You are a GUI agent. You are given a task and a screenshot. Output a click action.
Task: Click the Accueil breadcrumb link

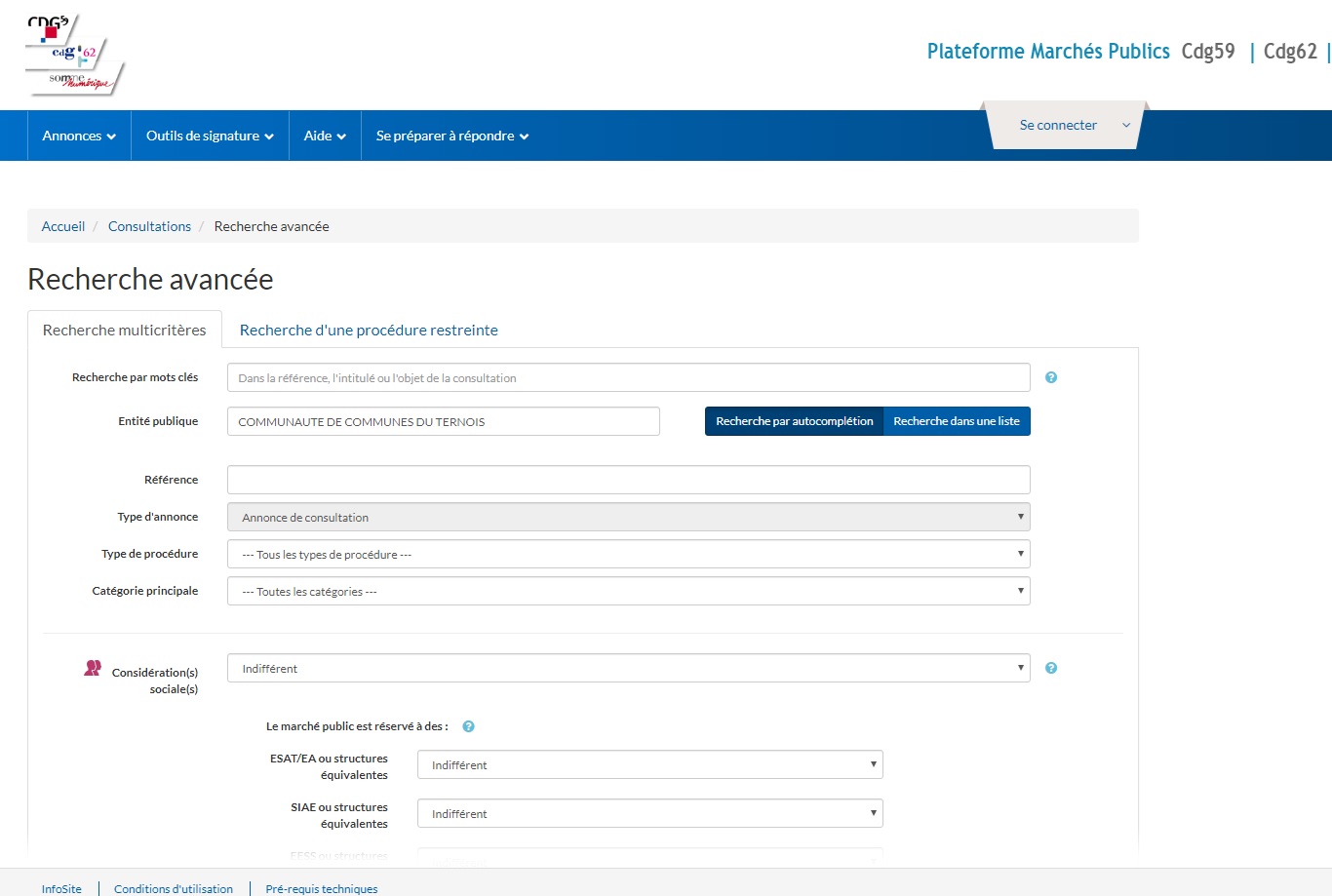pos(63,226)
